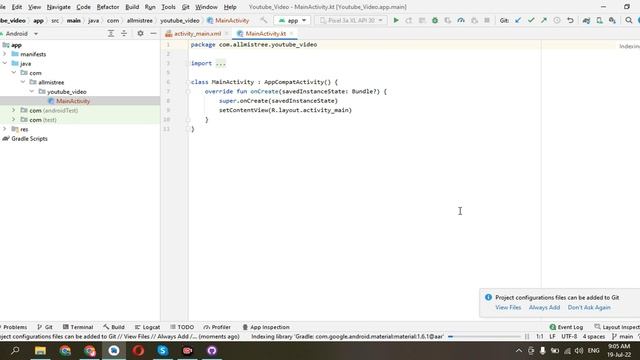
Task: Click Don't Ask Again link
Action: (x=589, y=307)
